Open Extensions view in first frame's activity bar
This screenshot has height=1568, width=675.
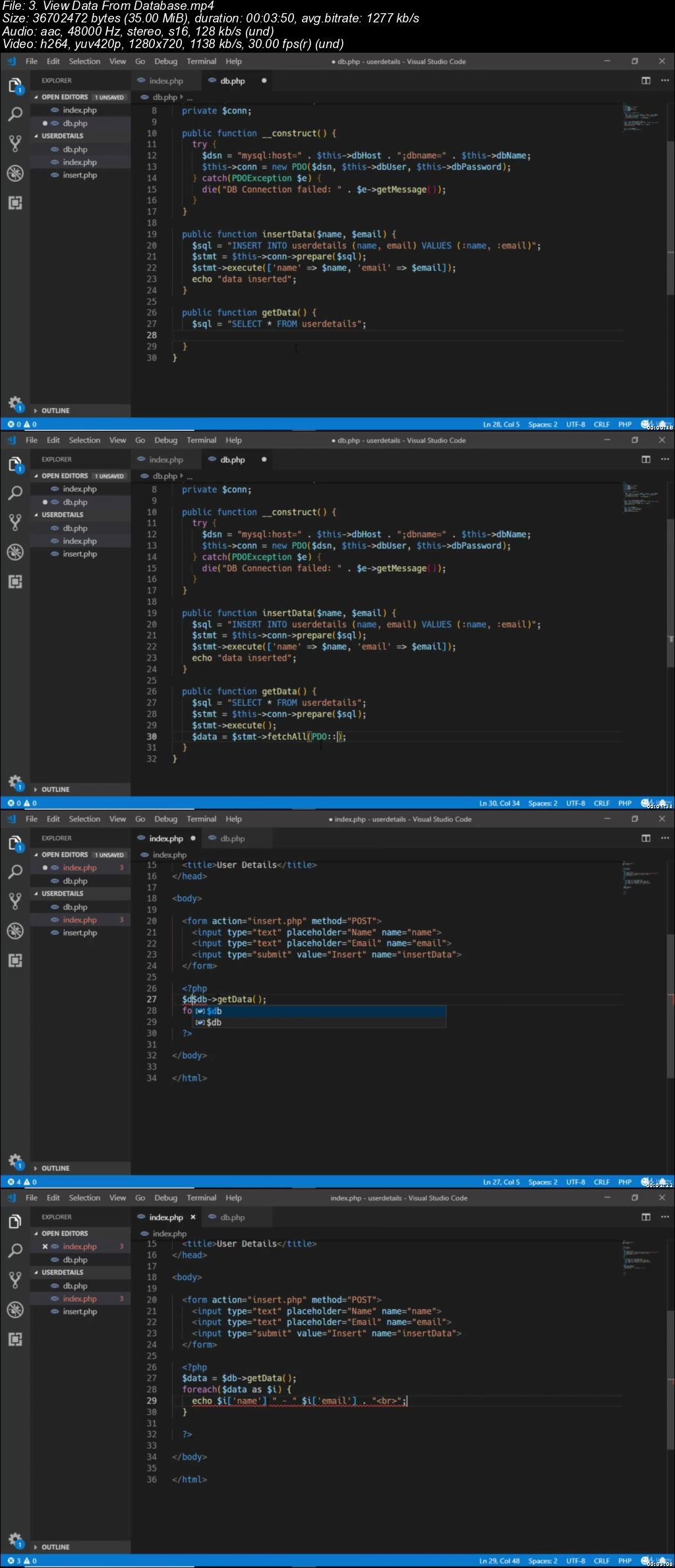click(15, 203)
